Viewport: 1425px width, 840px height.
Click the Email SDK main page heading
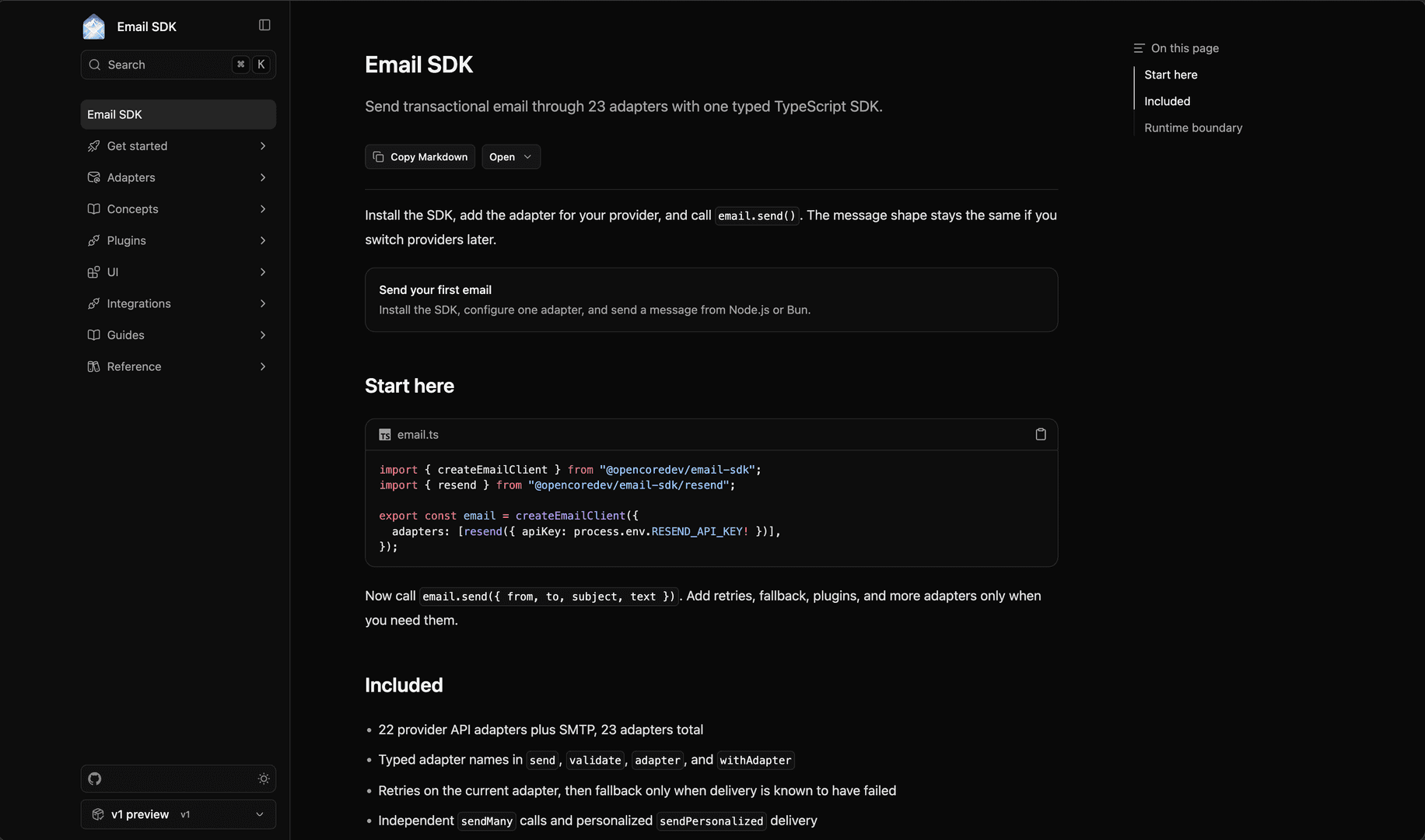click(x=418, y=65)
